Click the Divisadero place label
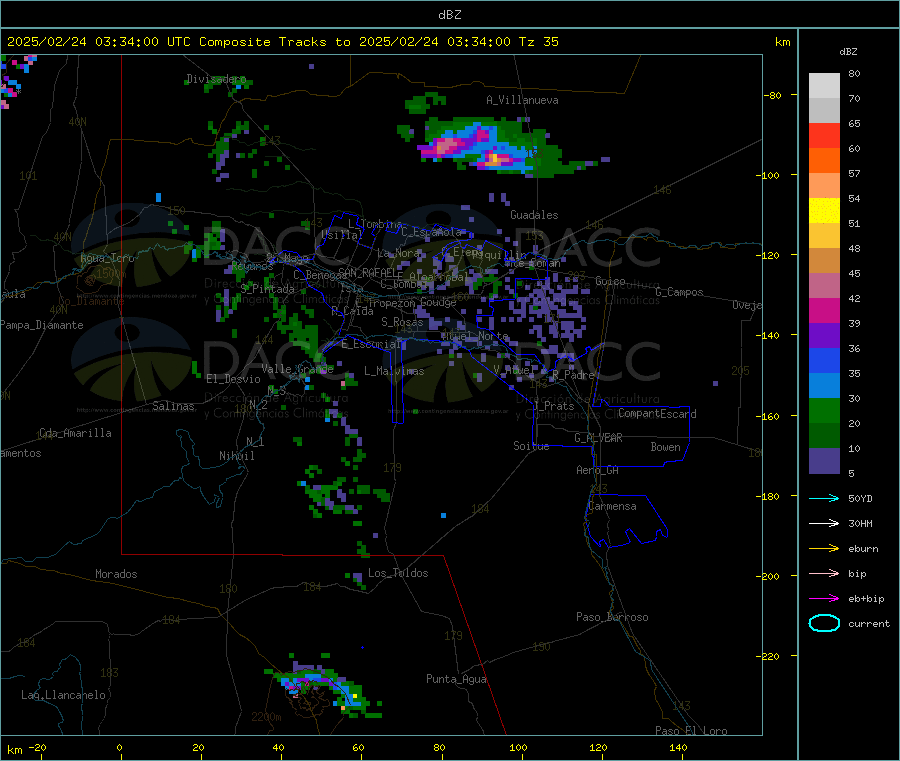The image size is (900, 761). tap(216, 79)
